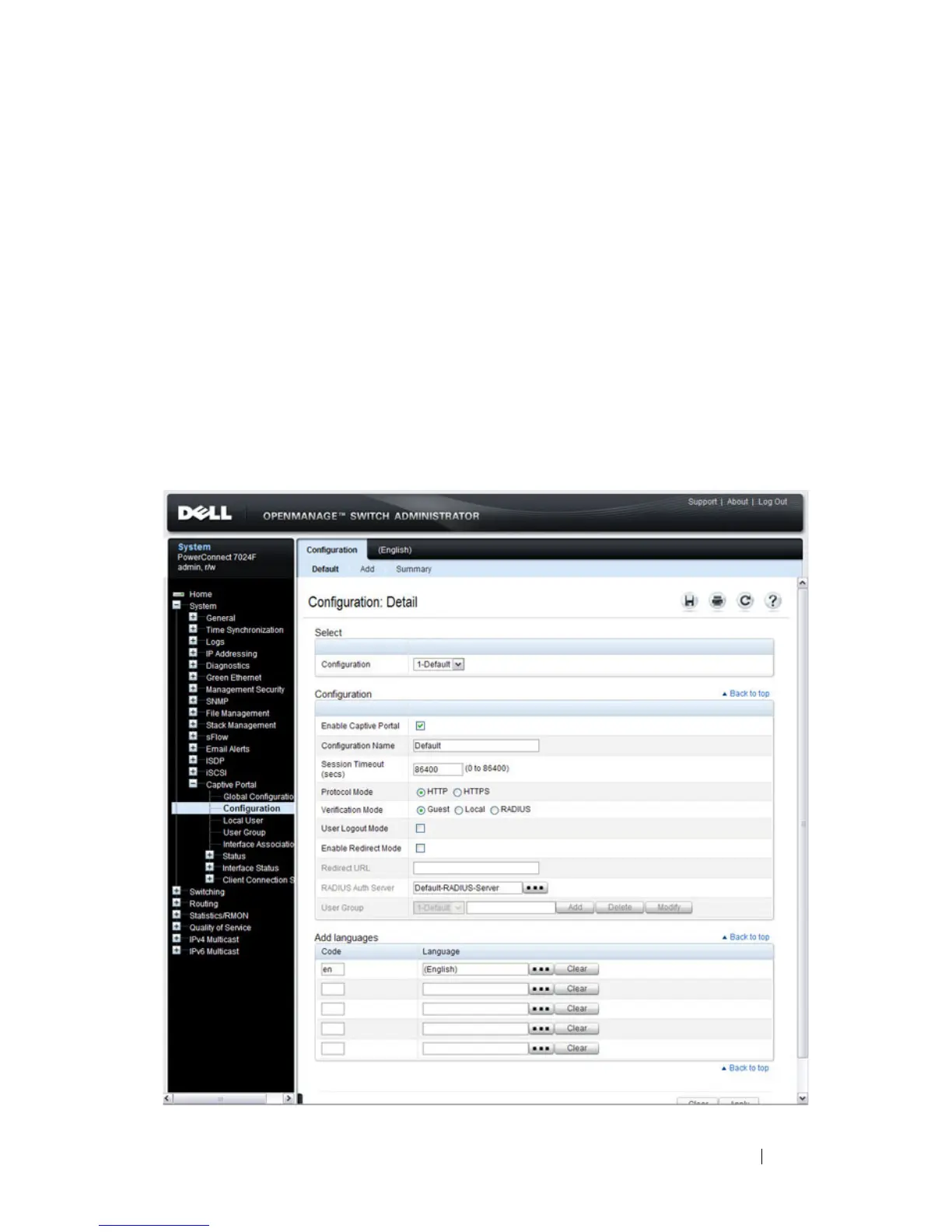Viewport: 952px width, 1232px height.
Task: Open the Configuration 1-Default dropdown
Action: (439, 664)
